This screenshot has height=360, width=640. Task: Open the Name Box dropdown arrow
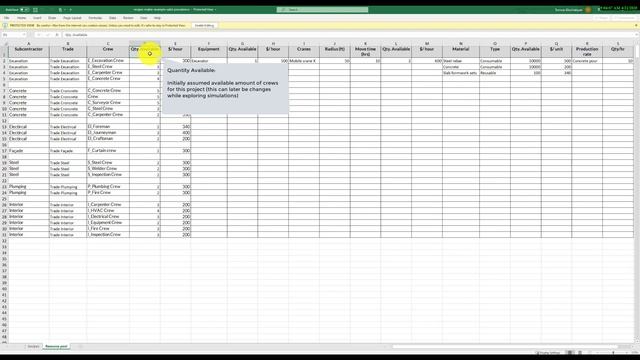point(24,35)
